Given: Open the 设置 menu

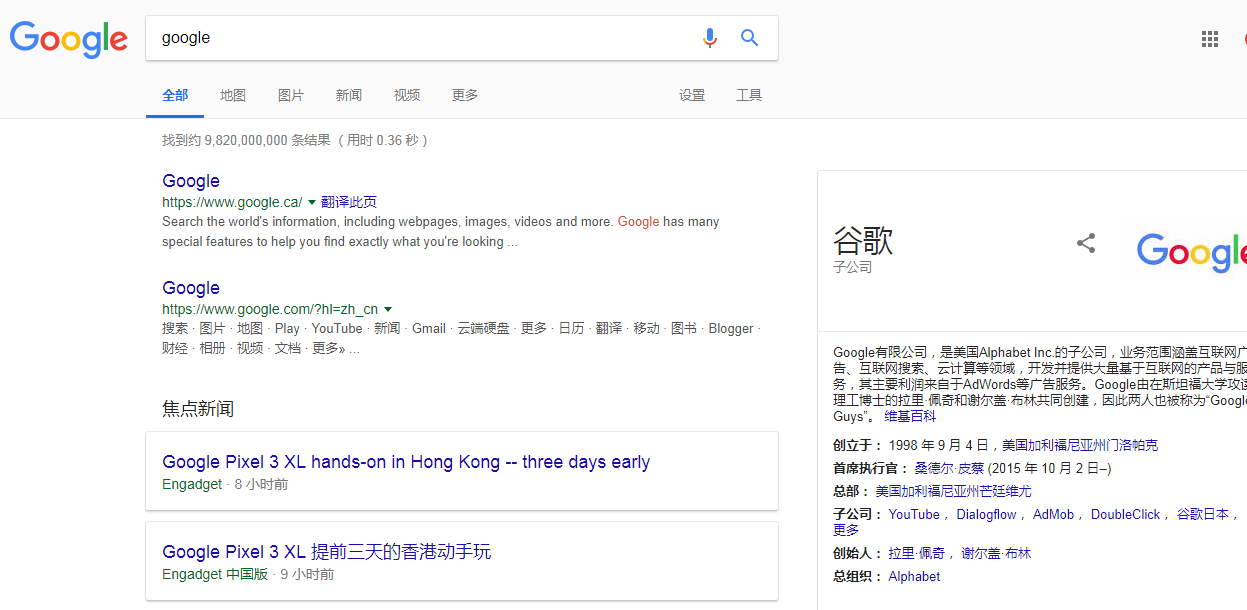Looking at the screenshot, I should (692, 95).
